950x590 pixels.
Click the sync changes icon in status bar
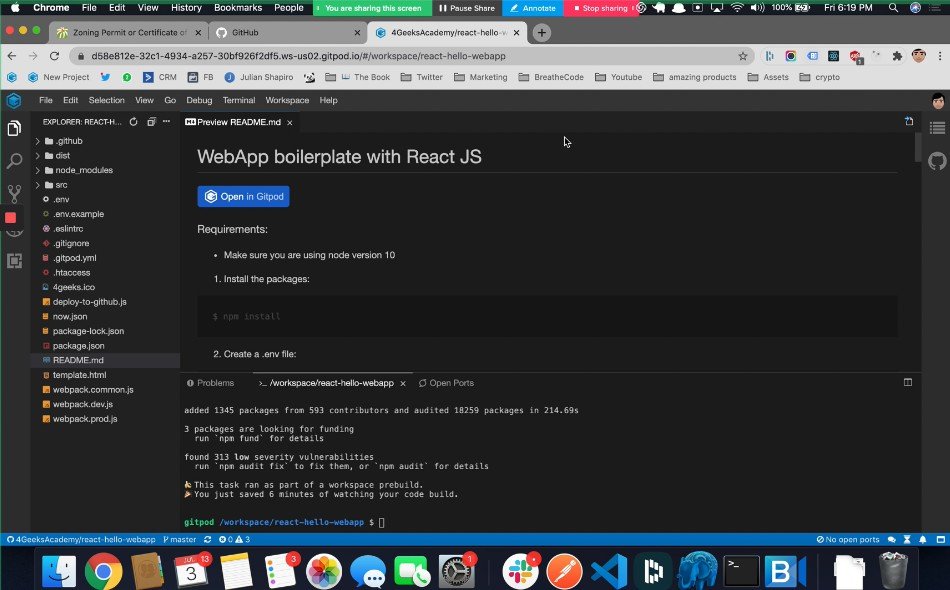point(206,539)
